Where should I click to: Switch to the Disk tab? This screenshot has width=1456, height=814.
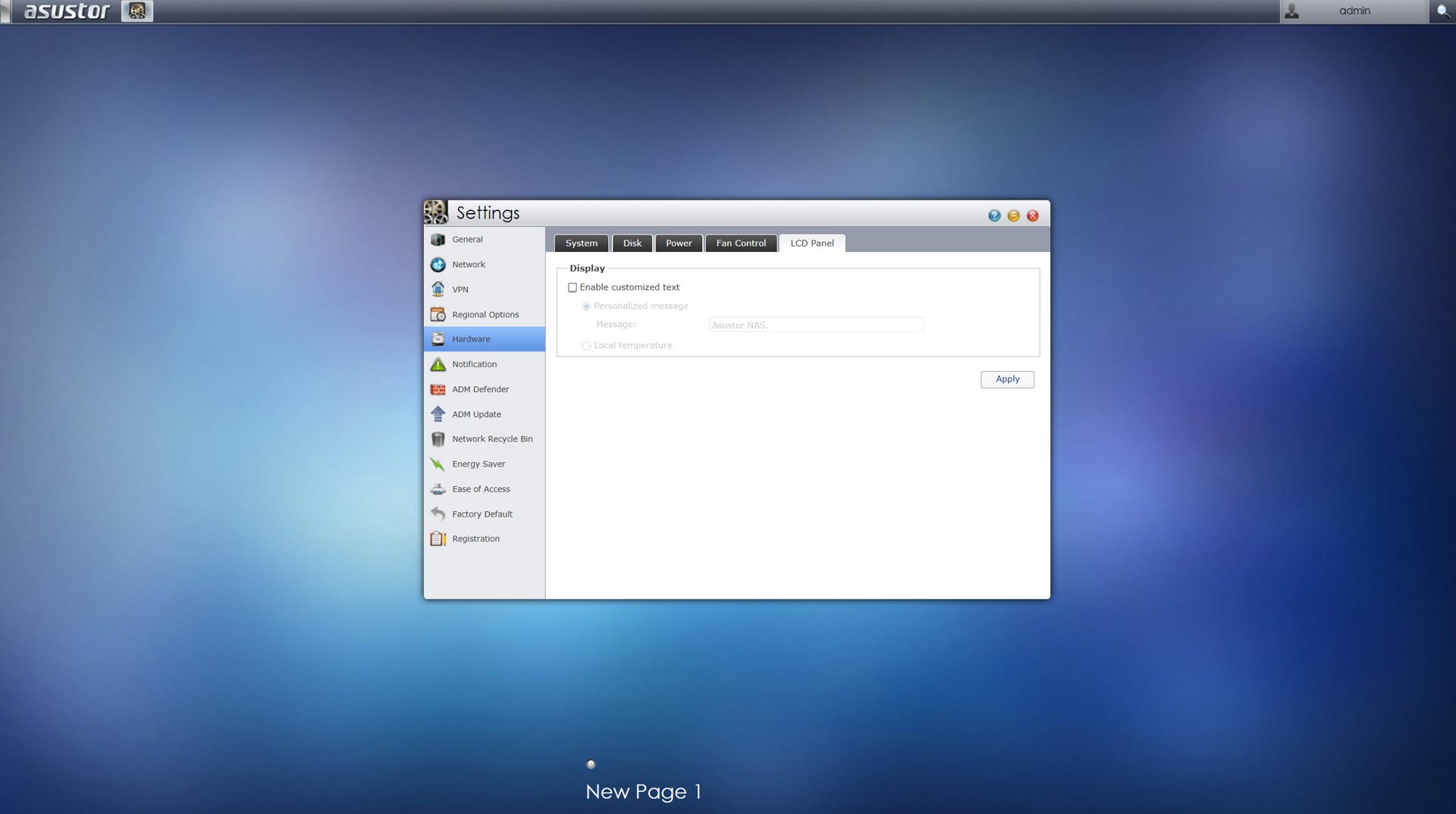632,244
